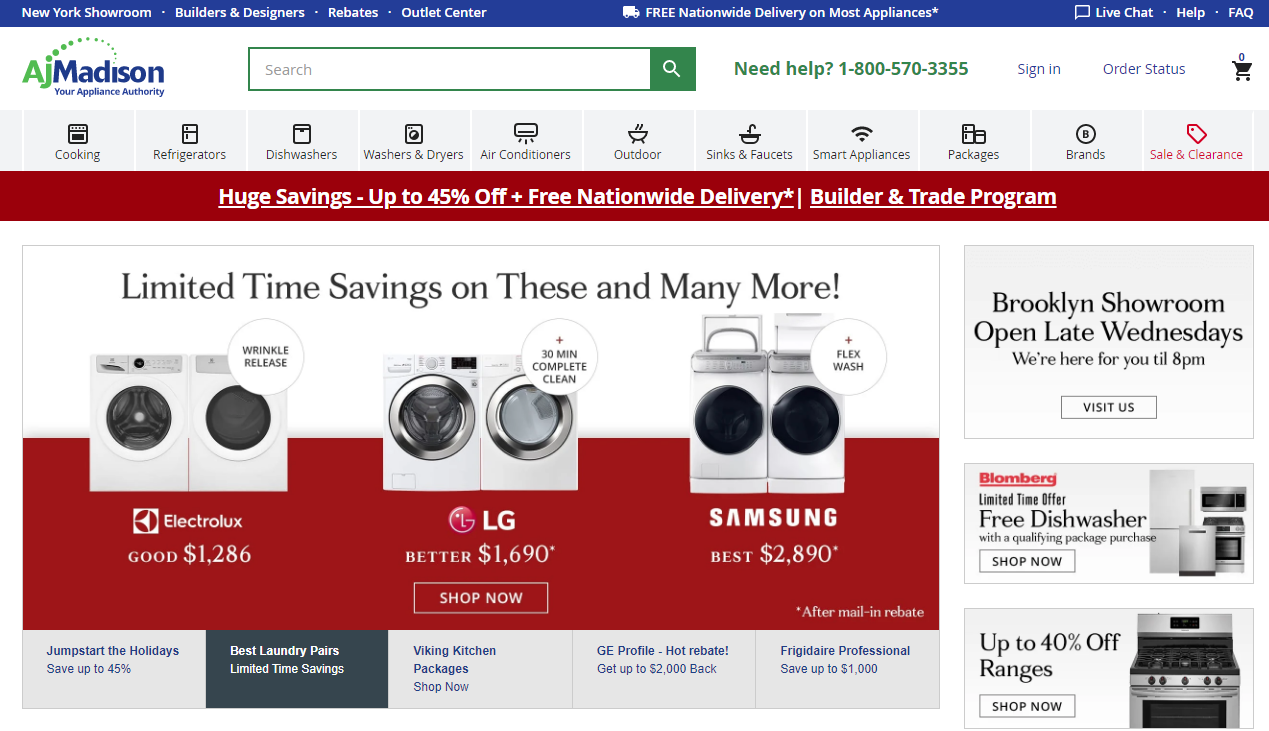Click the LG logo in banner

481,520
